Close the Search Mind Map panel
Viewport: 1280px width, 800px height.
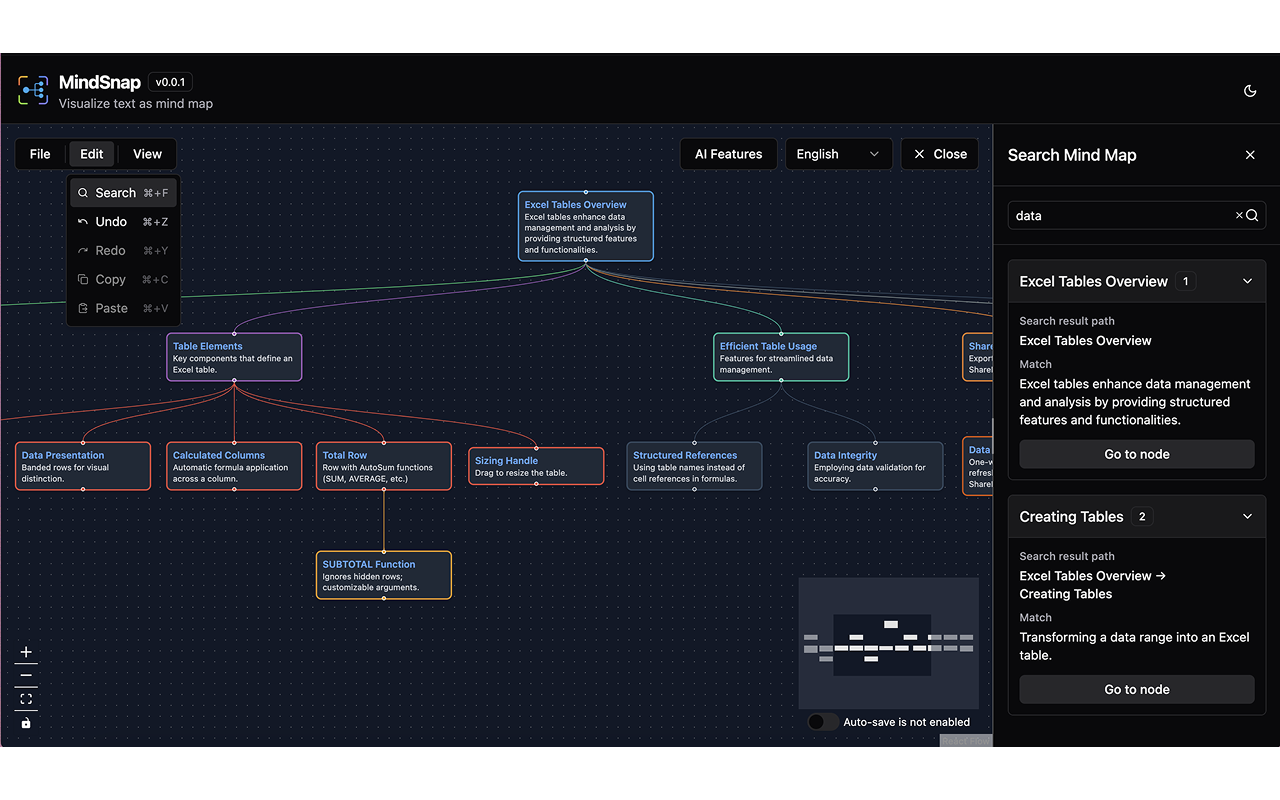coord(1250,155)
